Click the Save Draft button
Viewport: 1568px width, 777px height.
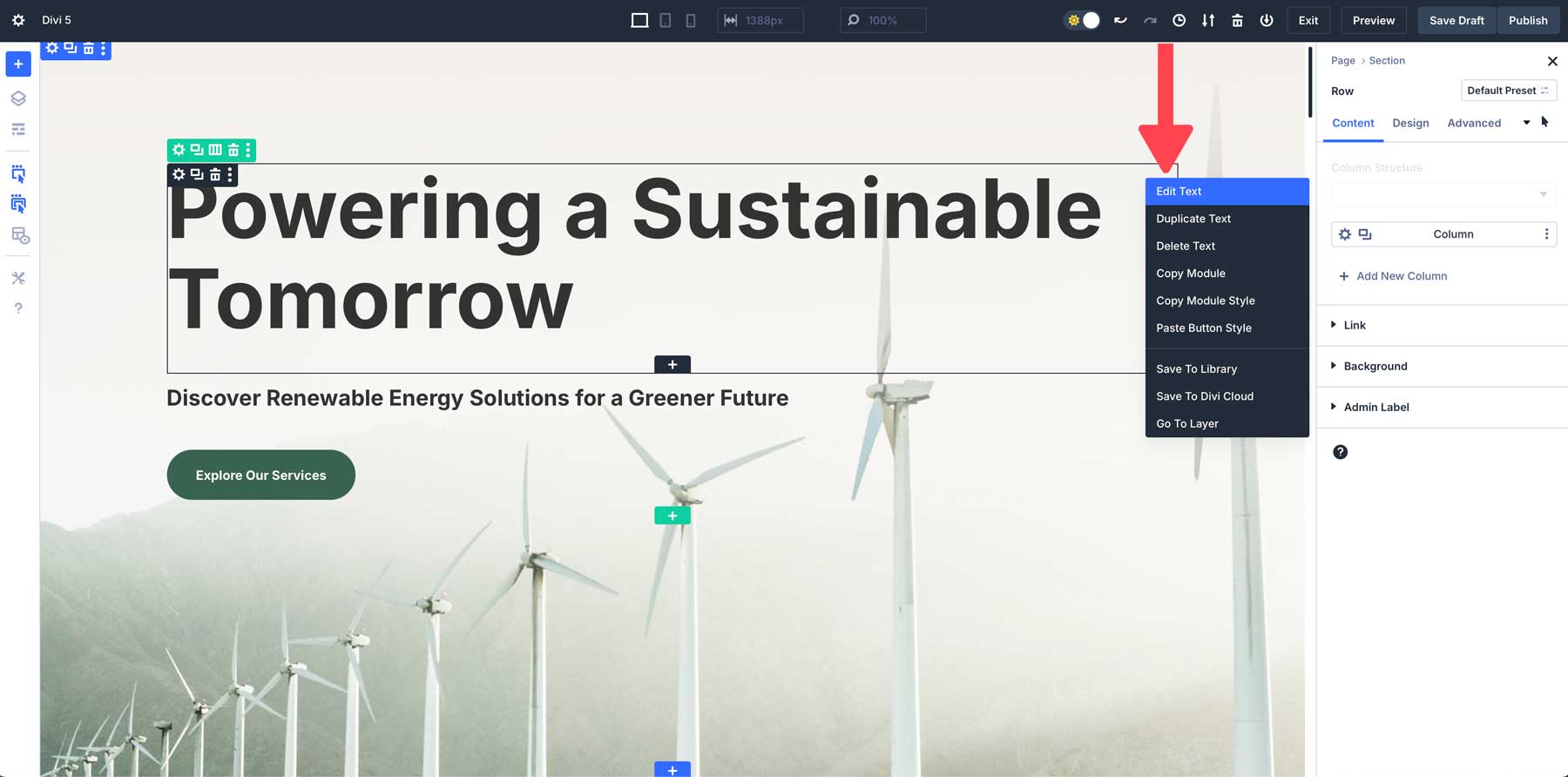click(x=1456, y=20)
